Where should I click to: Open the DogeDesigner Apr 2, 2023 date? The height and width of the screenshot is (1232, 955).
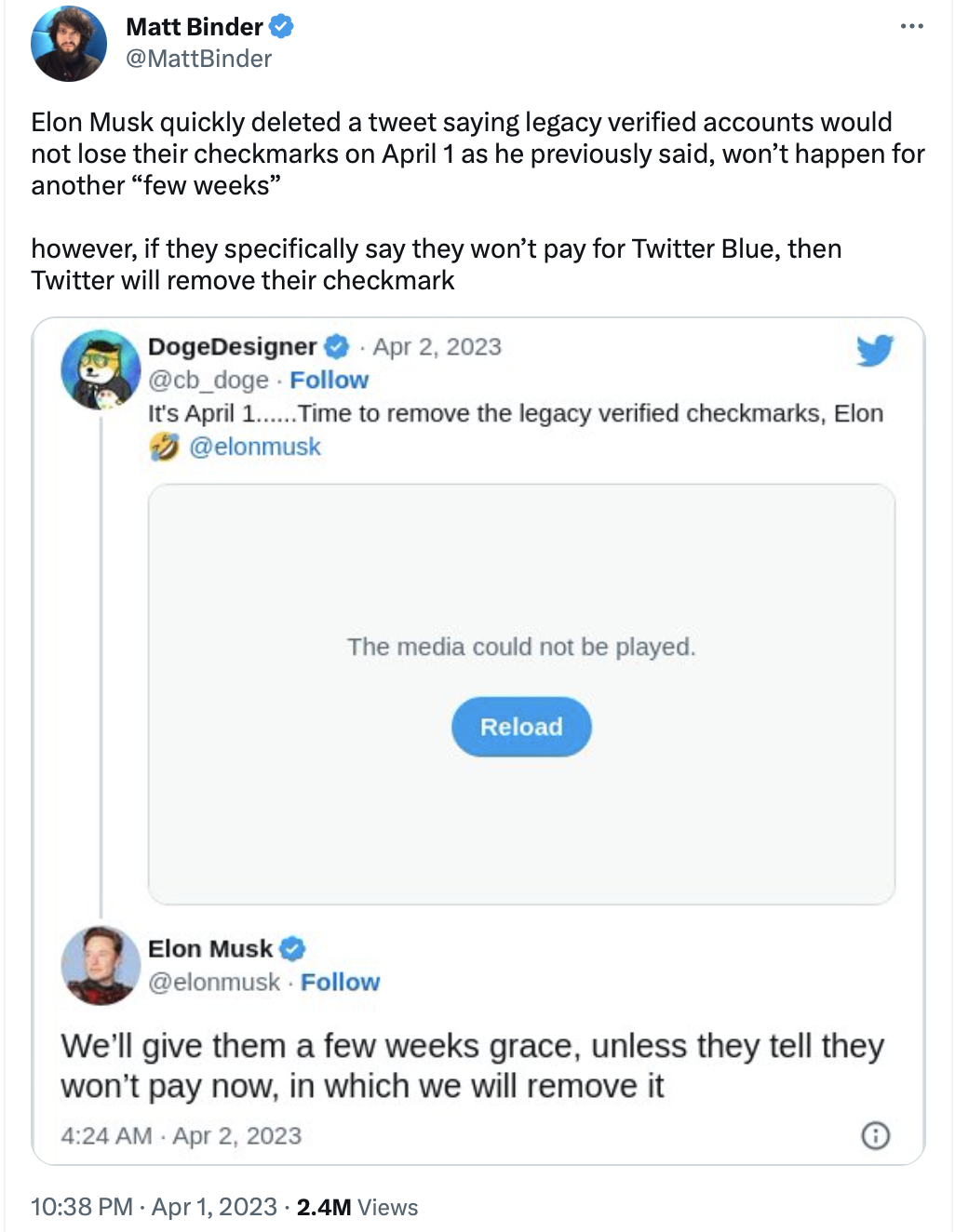point(437,347)
